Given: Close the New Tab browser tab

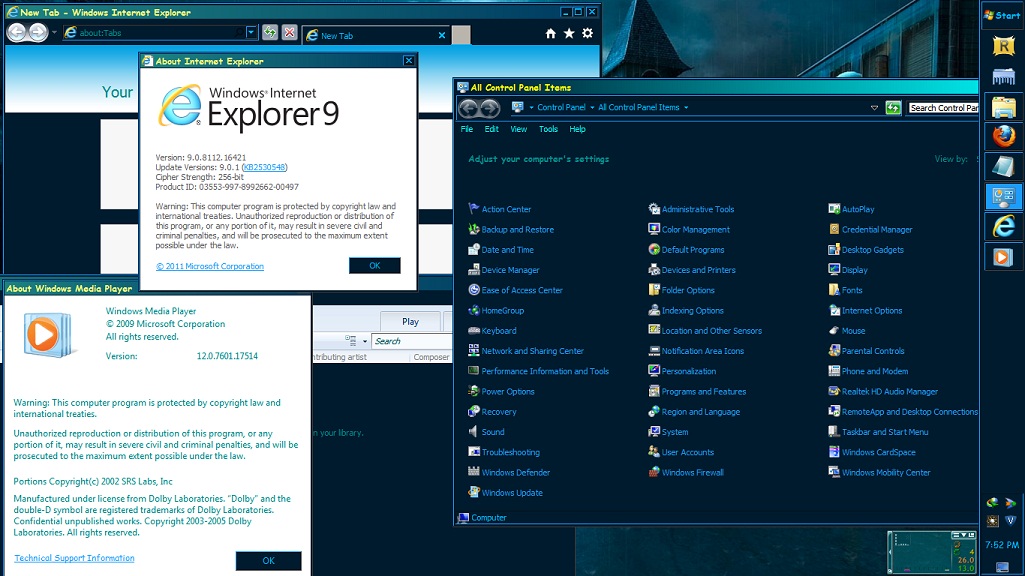Looking at the screenshot, I should tap(442, 35).
